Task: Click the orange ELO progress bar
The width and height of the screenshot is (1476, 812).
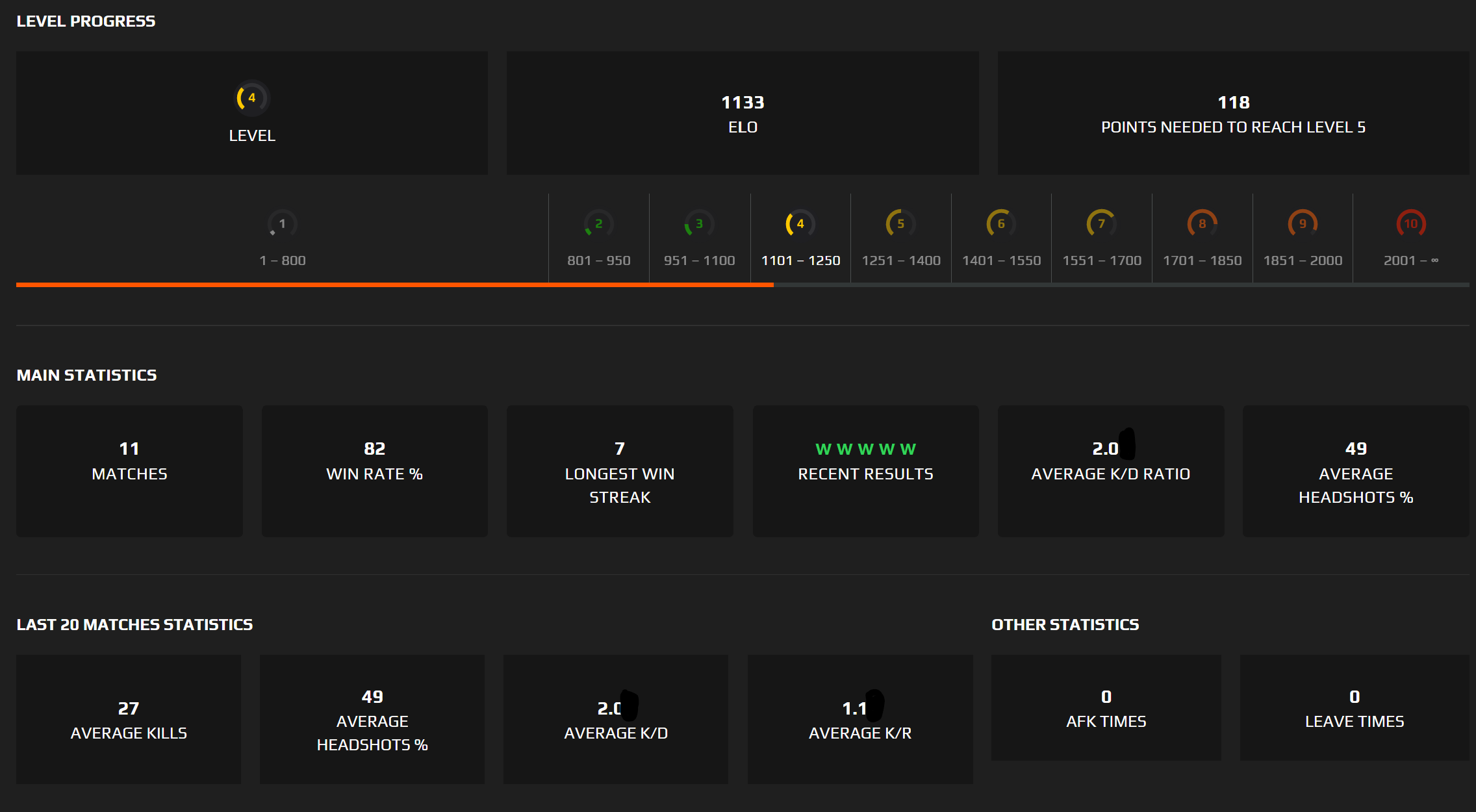Action: coord(390,285)
